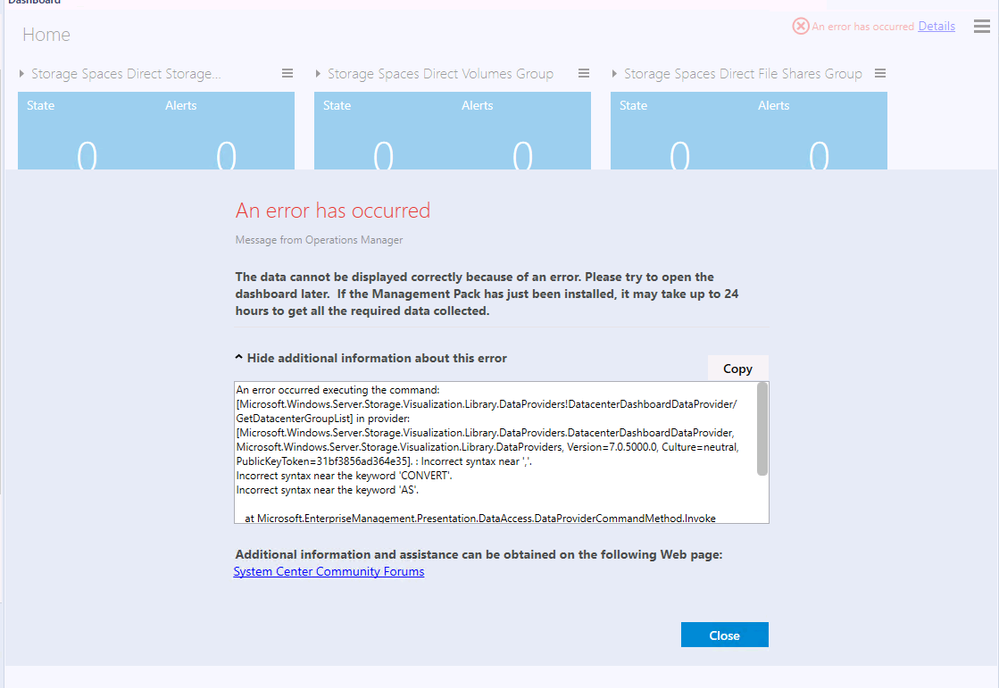Click the line "Incorrect syntax near the keyword 'AS'"

[x=327, y=490]
